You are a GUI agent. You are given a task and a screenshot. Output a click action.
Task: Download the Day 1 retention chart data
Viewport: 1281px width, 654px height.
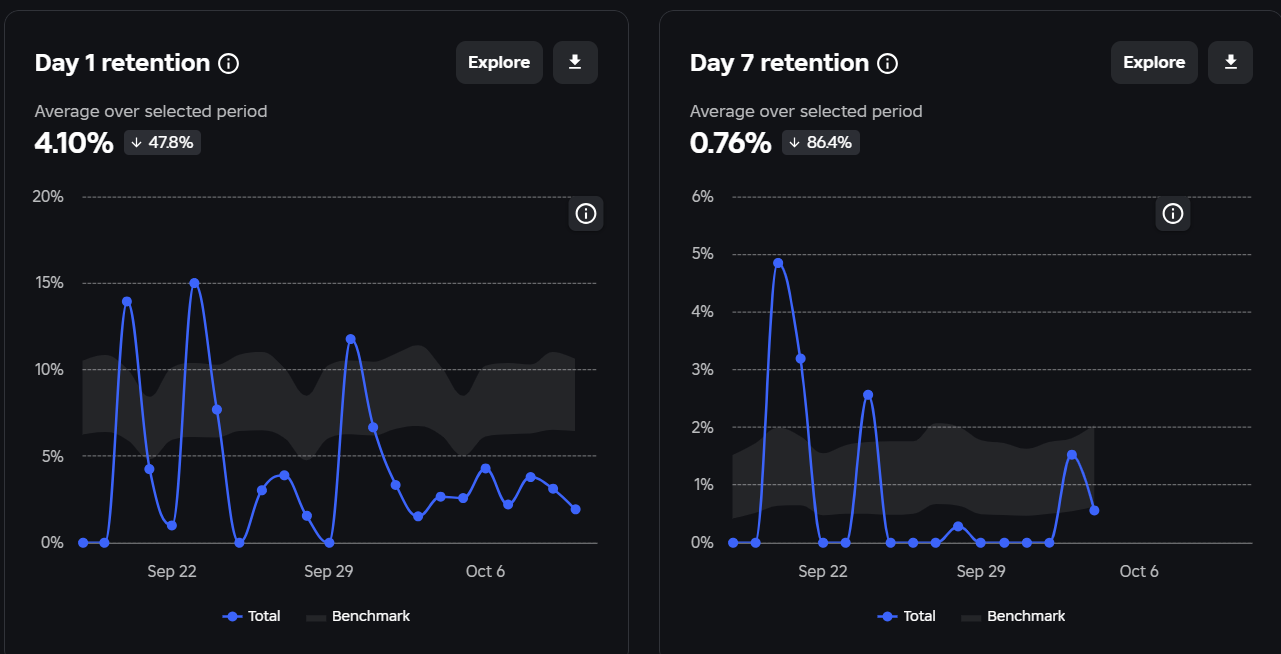click(575, 62)
